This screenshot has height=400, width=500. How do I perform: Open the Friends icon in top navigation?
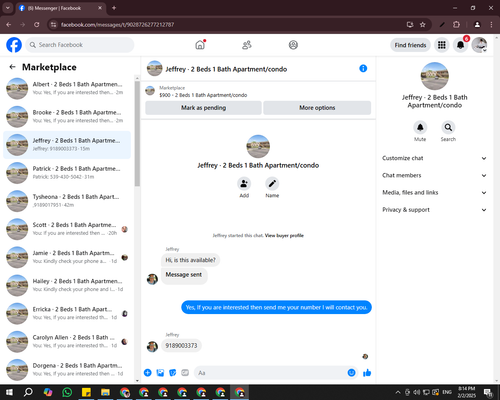247,45
